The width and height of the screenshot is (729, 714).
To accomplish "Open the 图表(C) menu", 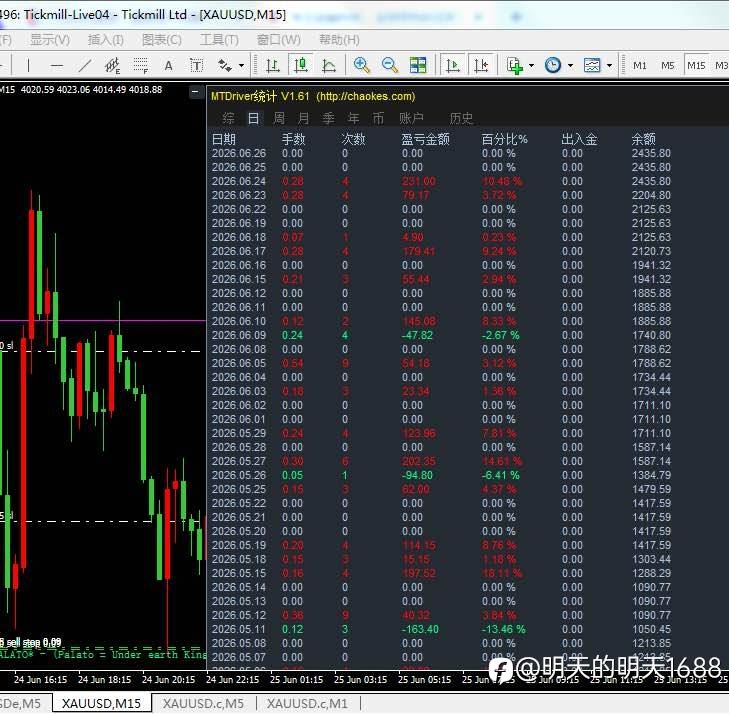I will (x=162, y=40).
